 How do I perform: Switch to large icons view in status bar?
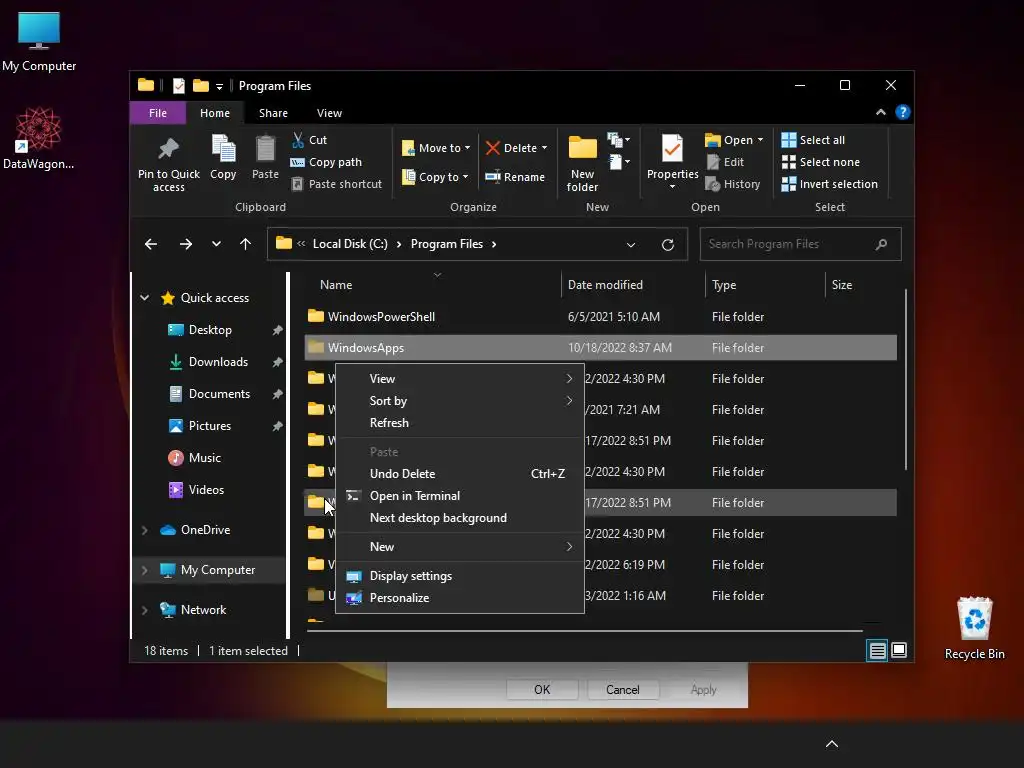click(x=899, y=650)
